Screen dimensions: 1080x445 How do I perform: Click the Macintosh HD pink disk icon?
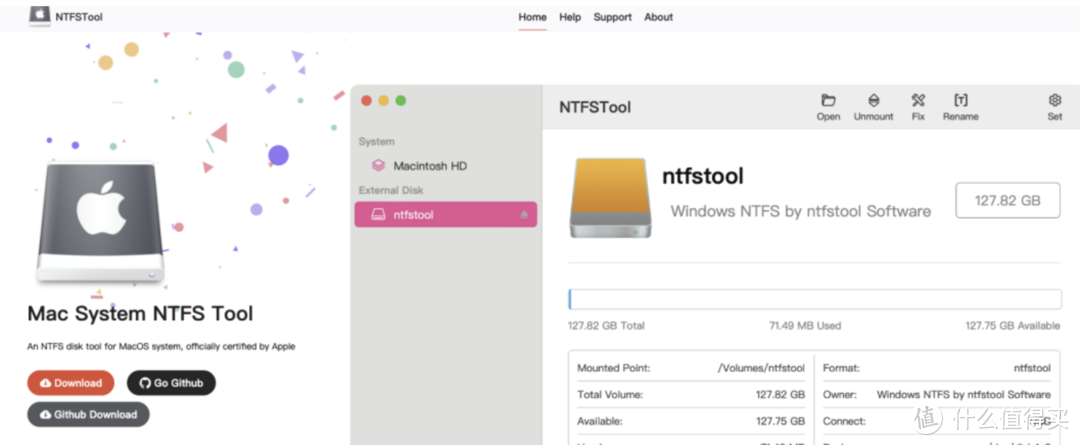378,166
